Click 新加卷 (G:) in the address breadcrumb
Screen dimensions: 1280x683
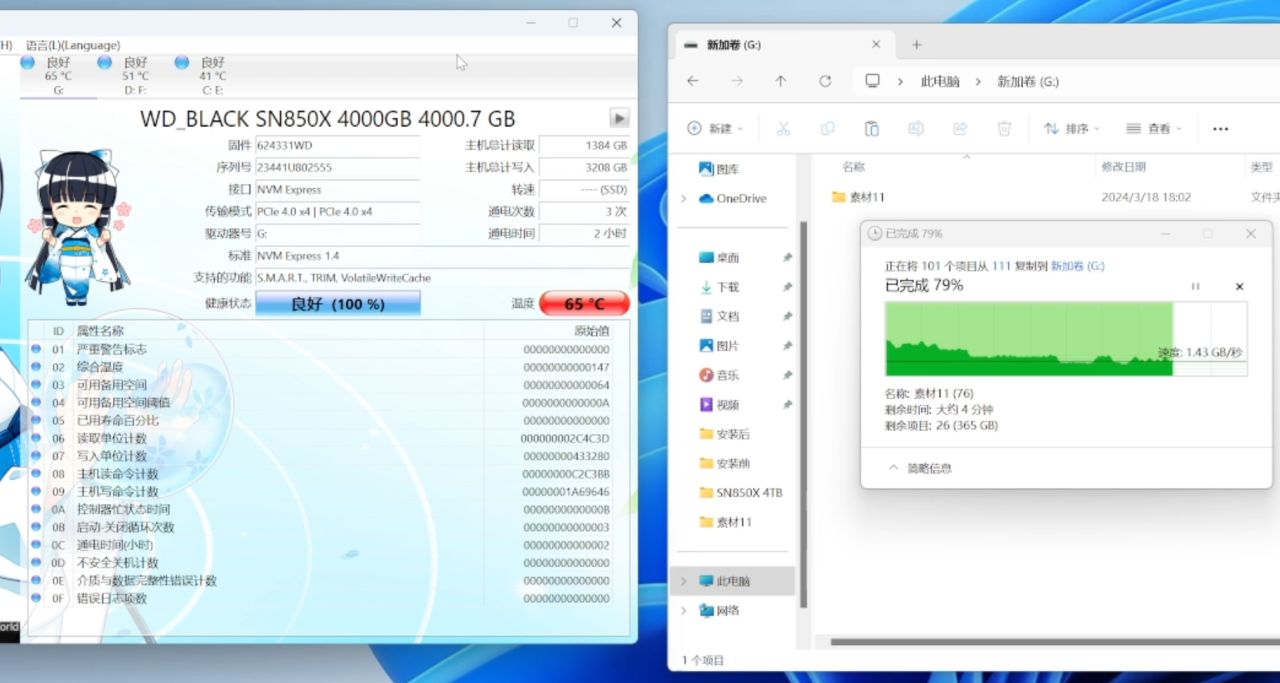(1028, 82)
